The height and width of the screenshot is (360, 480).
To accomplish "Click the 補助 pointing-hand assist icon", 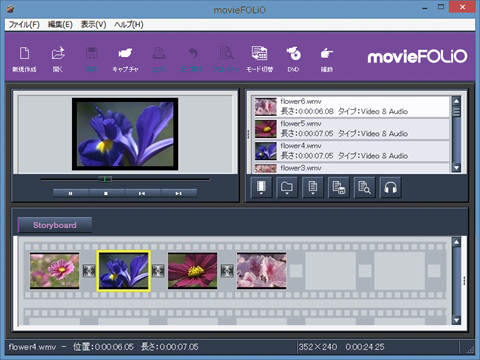I will 327,59.
